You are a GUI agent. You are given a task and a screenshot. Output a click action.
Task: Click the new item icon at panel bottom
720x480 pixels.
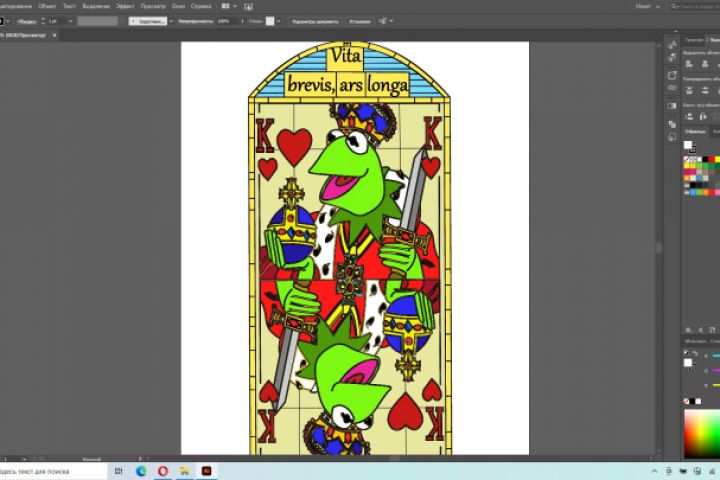point(712,330)
